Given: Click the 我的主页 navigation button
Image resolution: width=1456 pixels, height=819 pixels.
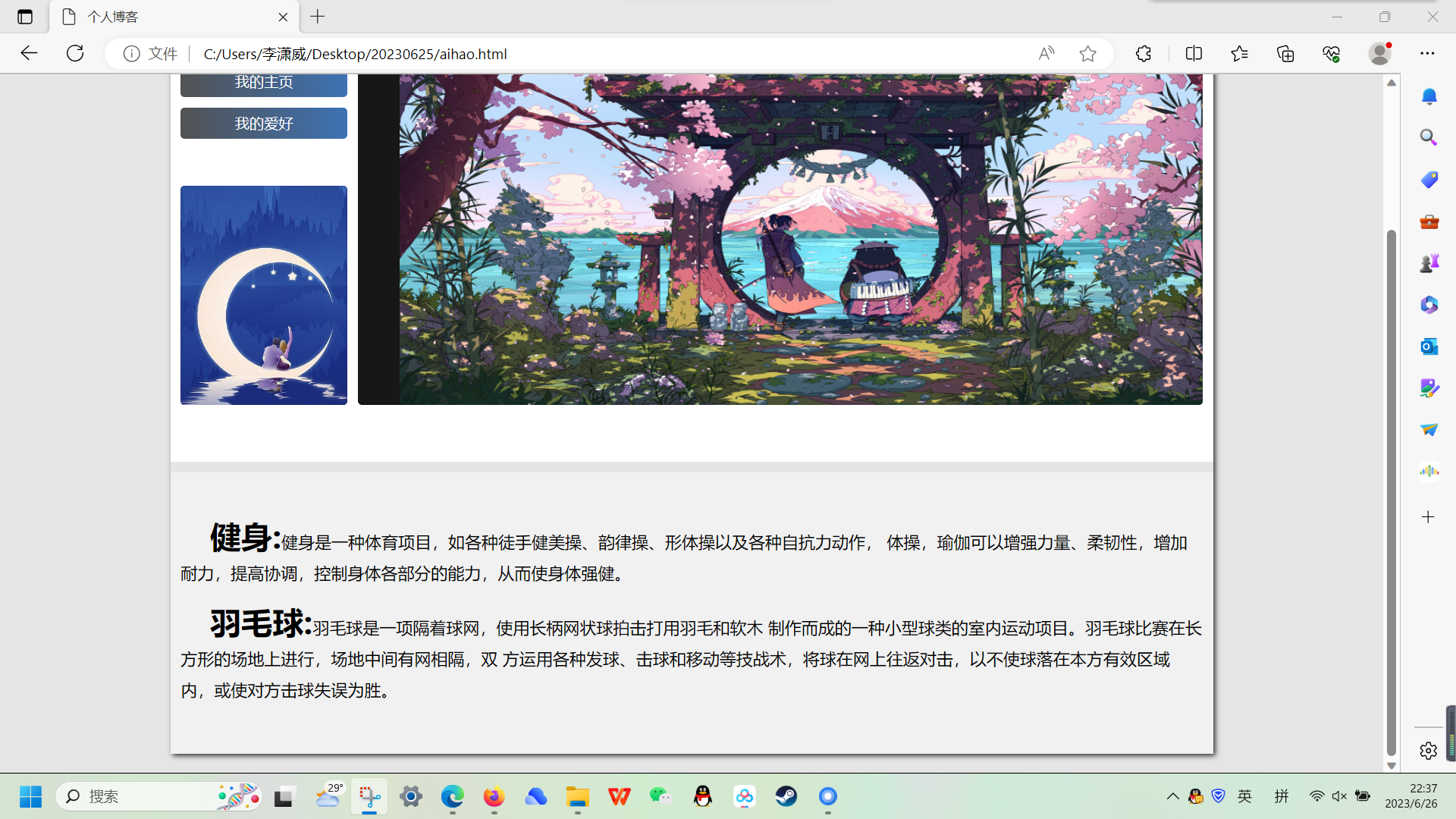Looking at the screenshot, I should click(263, 83).
